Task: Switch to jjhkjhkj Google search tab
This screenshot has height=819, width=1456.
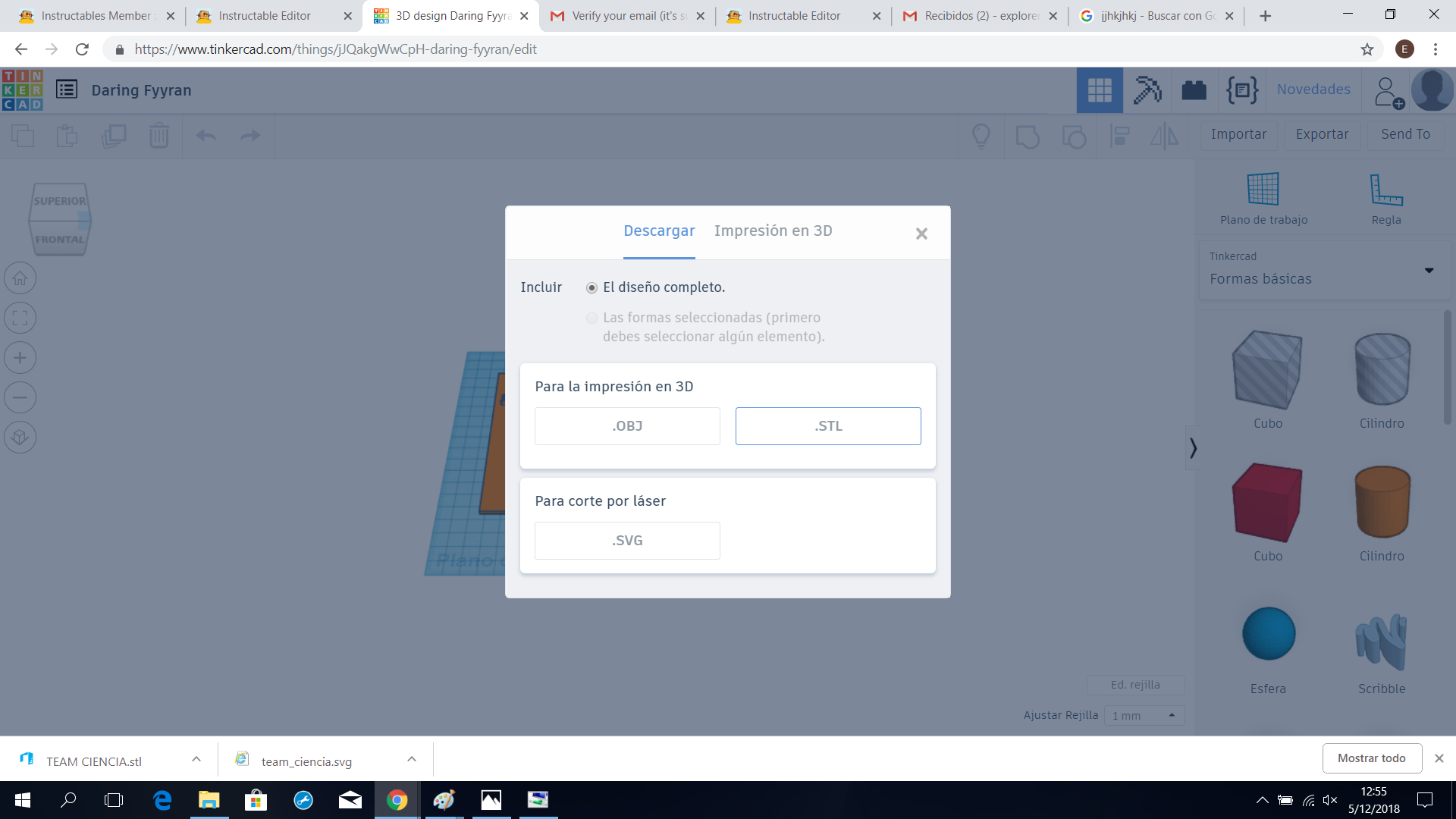Action: [1156, 16]
